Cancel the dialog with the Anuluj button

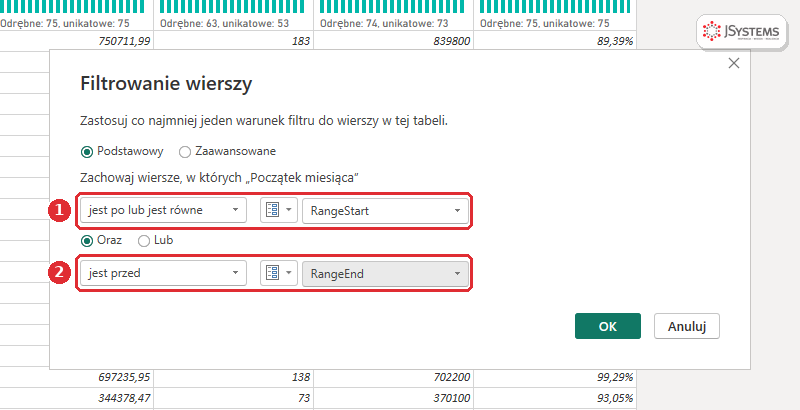click(687, 326)
